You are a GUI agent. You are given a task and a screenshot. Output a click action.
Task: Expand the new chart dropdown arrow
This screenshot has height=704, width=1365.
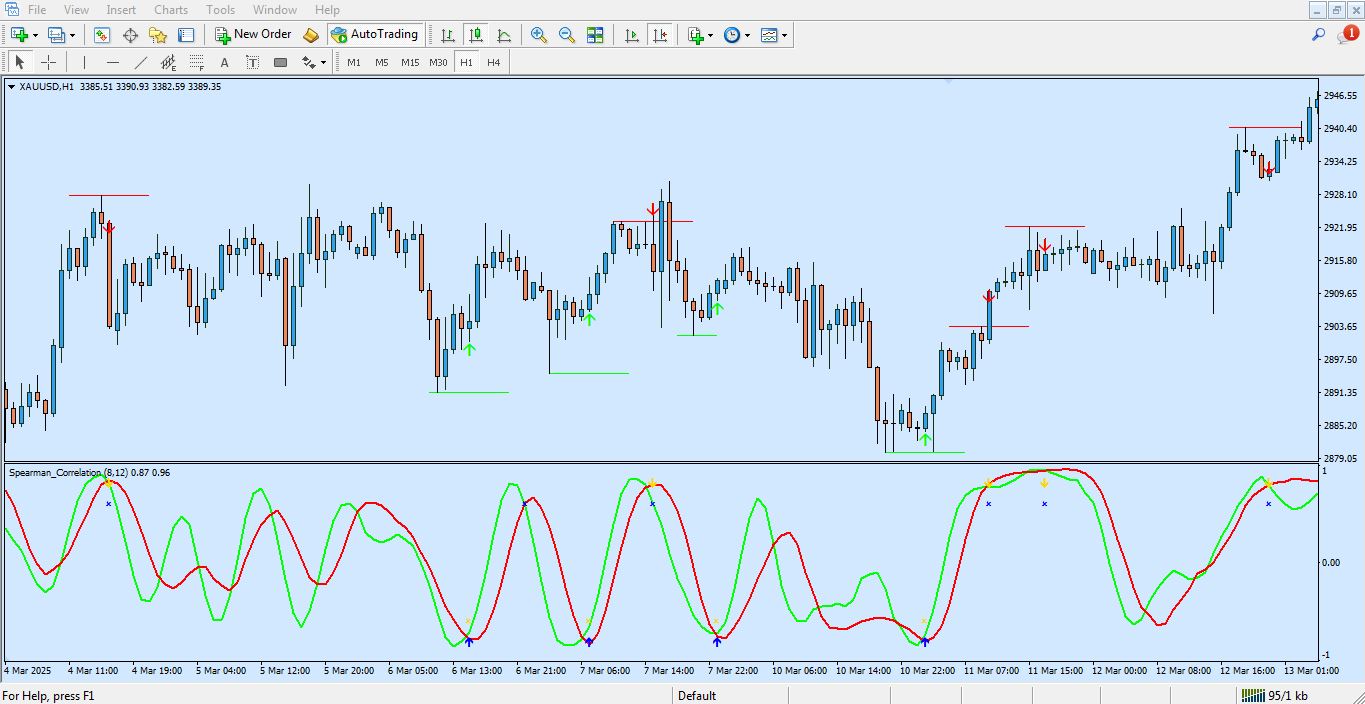coord(35,35)
